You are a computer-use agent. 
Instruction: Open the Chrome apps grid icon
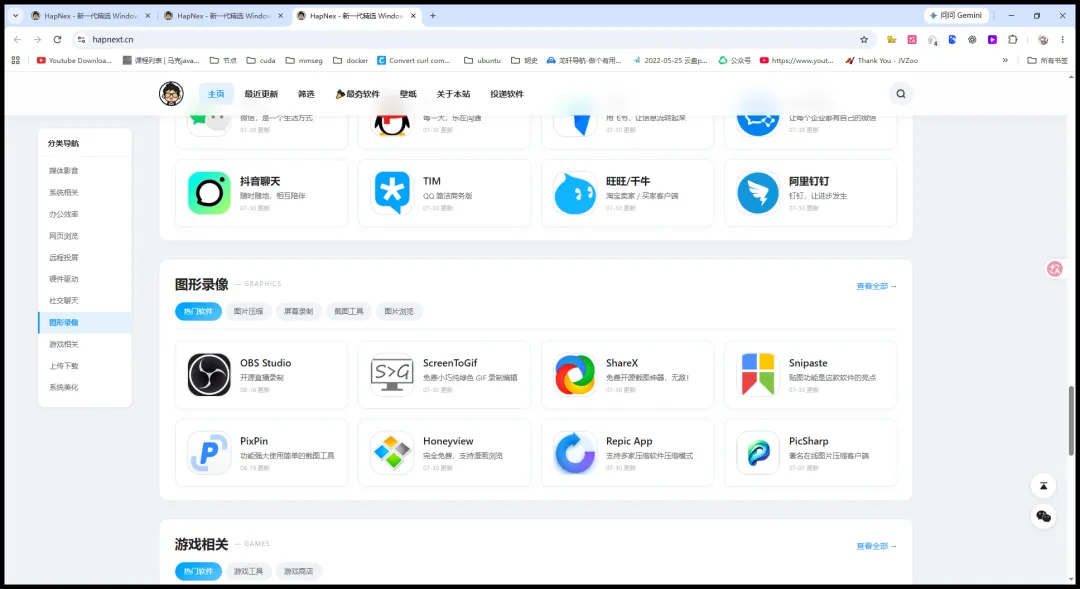16,61
